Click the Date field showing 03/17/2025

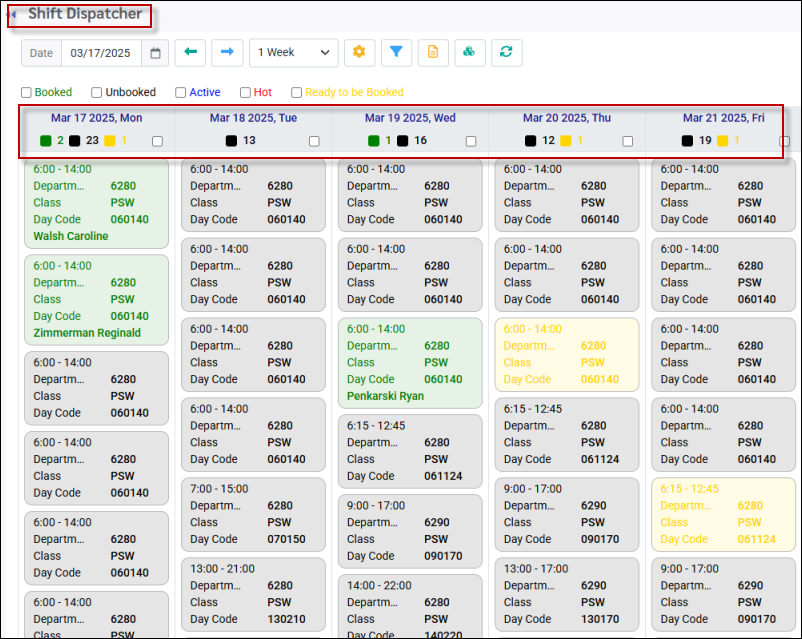point(101,53)
